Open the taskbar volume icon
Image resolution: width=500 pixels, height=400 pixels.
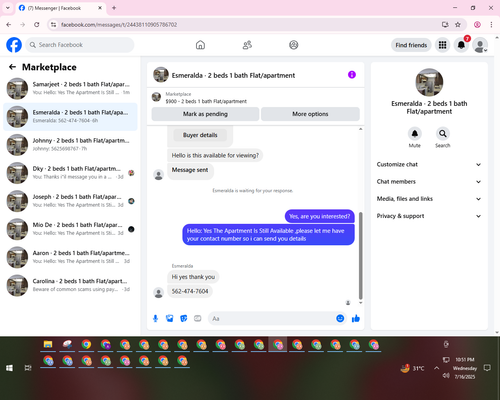click(x=446, y=376)
